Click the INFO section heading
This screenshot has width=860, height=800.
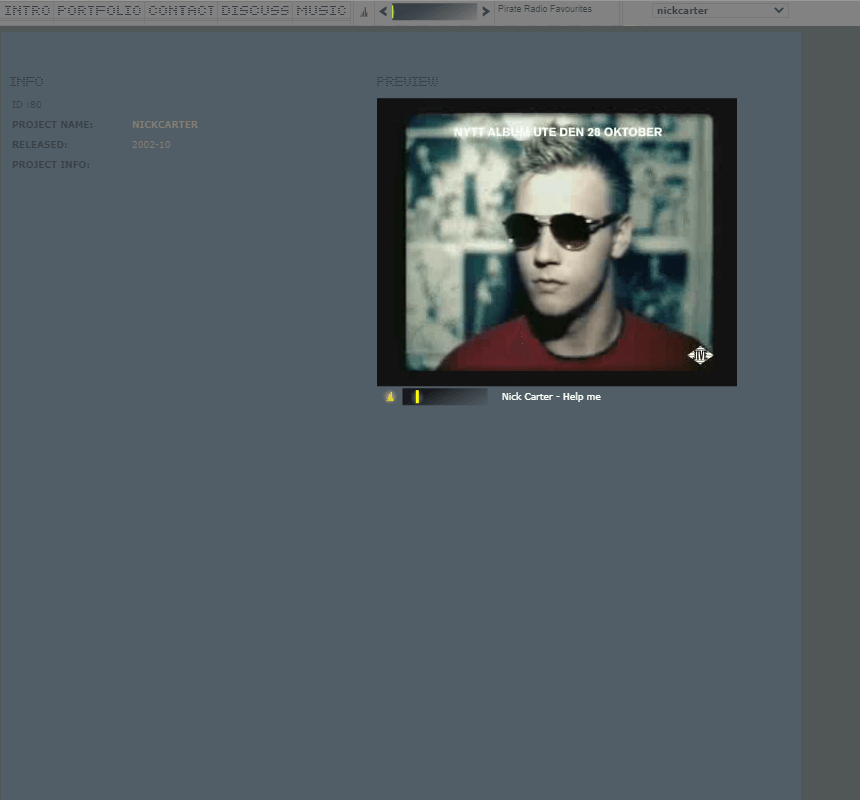tap(26, 82)
